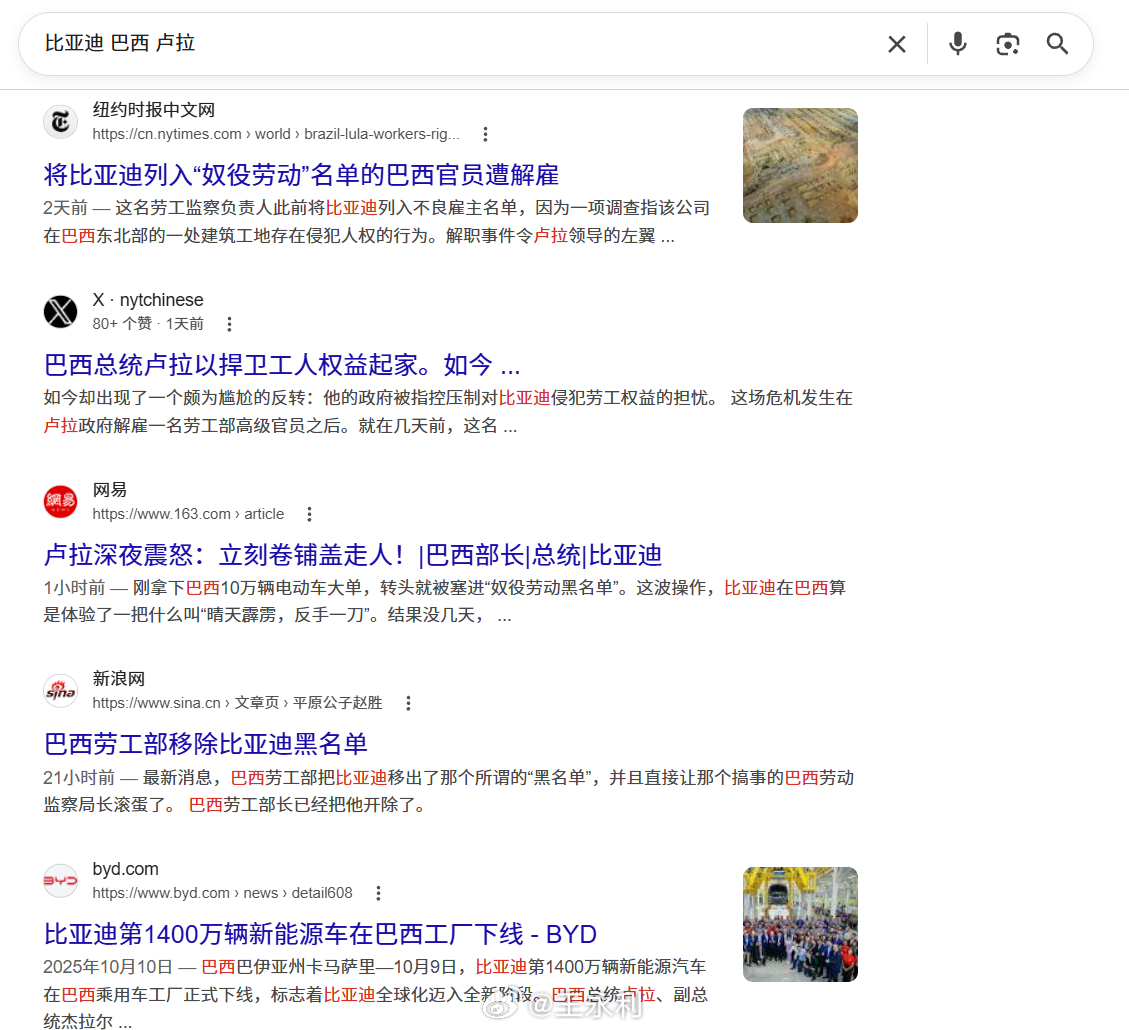Click the X nytchinese profile icon

pyautogui.click(x=60, y=312)
